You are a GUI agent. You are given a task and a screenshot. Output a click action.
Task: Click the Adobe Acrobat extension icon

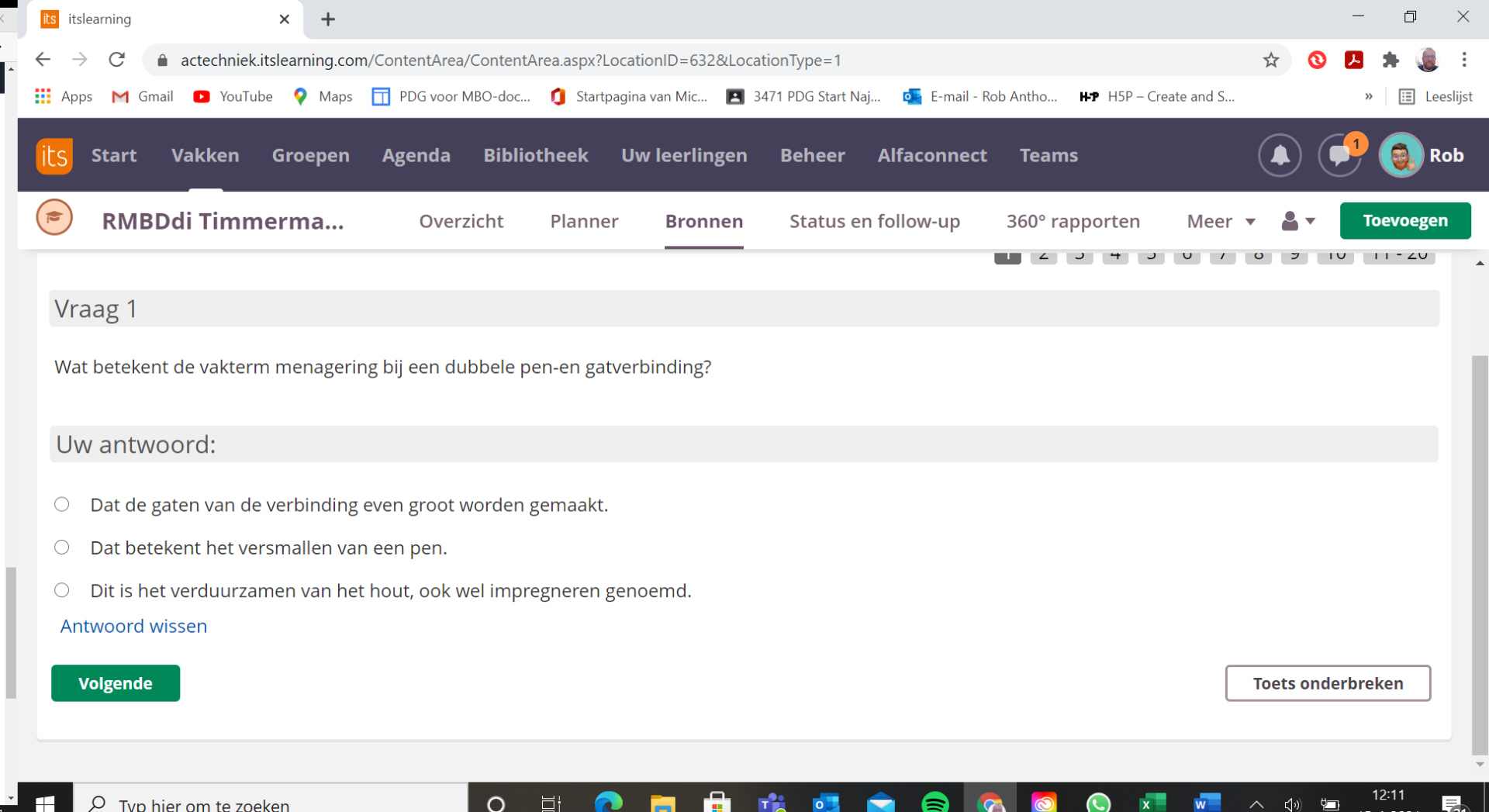1354,60
